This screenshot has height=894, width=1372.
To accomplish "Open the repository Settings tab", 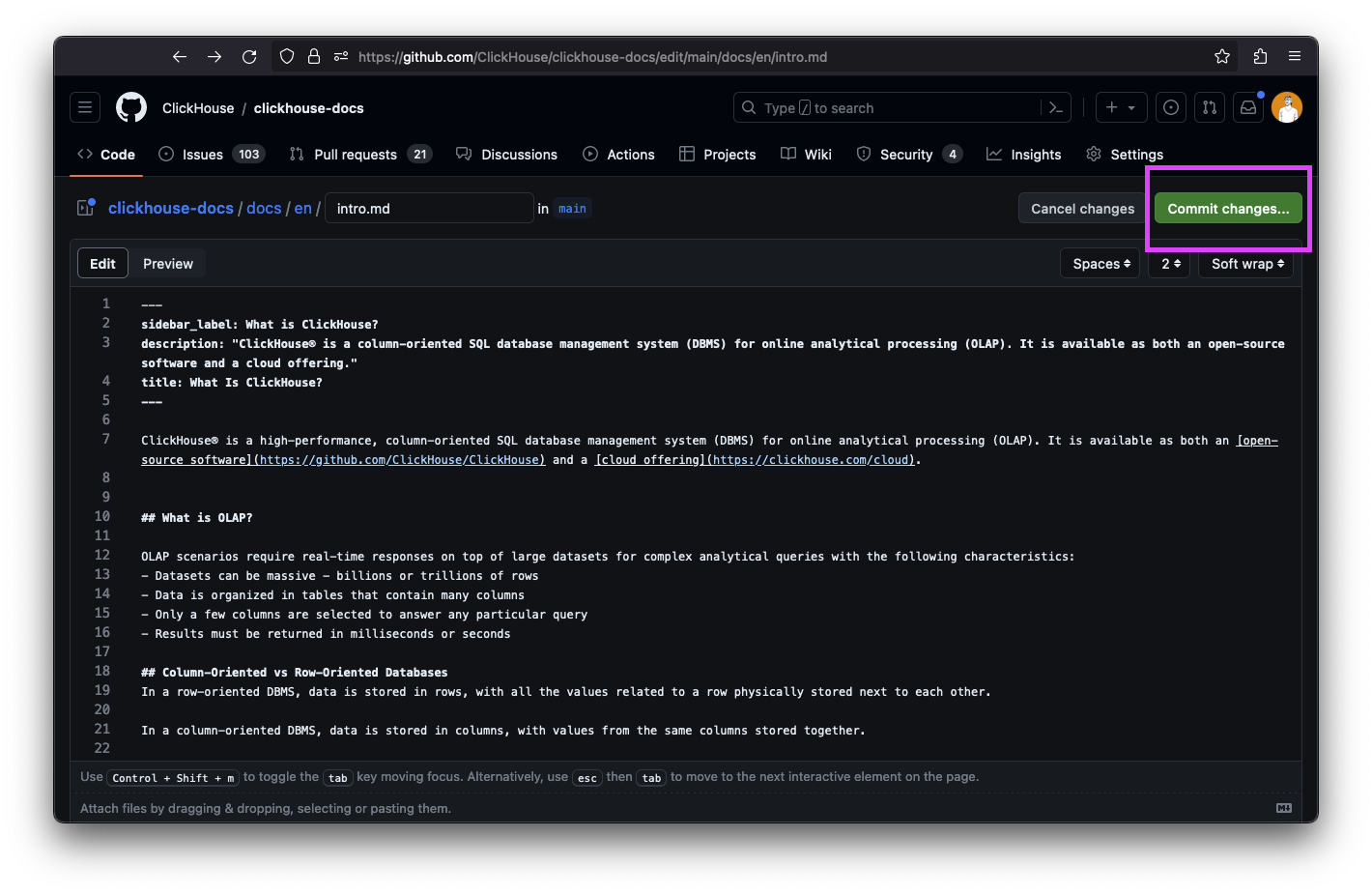I will coord(1125,155).
